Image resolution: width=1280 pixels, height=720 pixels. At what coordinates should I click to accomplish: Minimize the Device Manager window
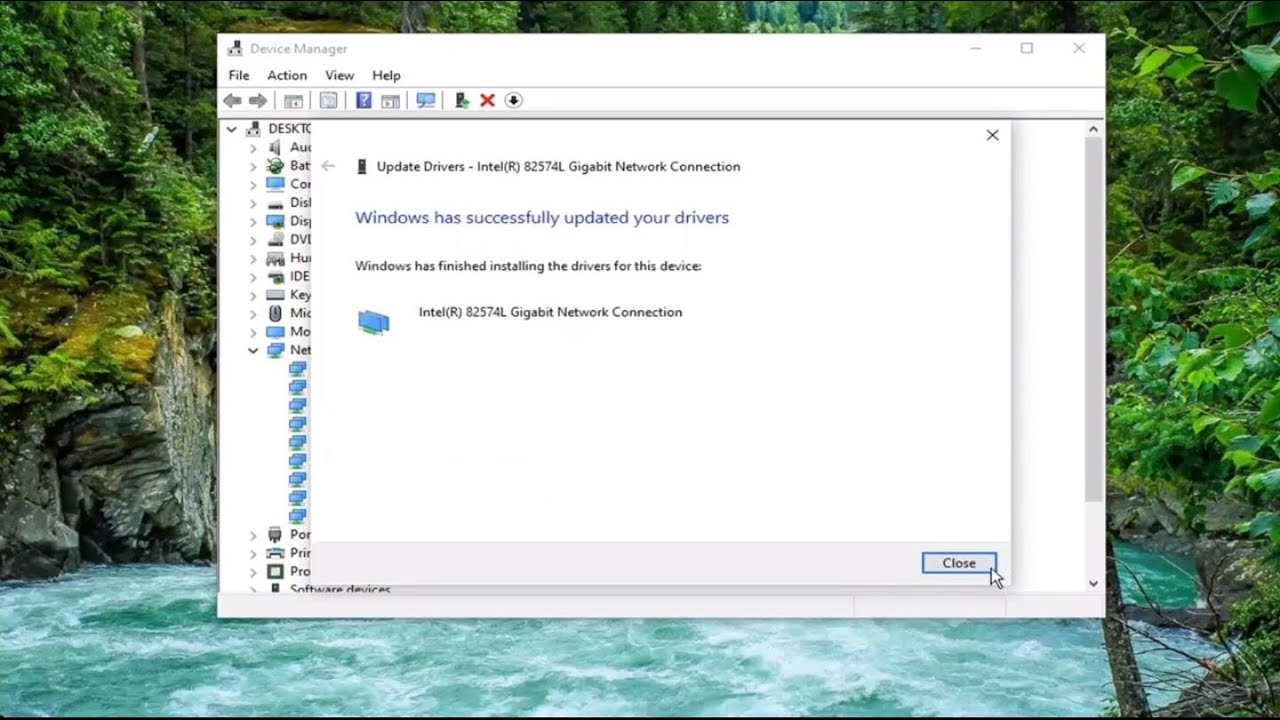(976, 48)
